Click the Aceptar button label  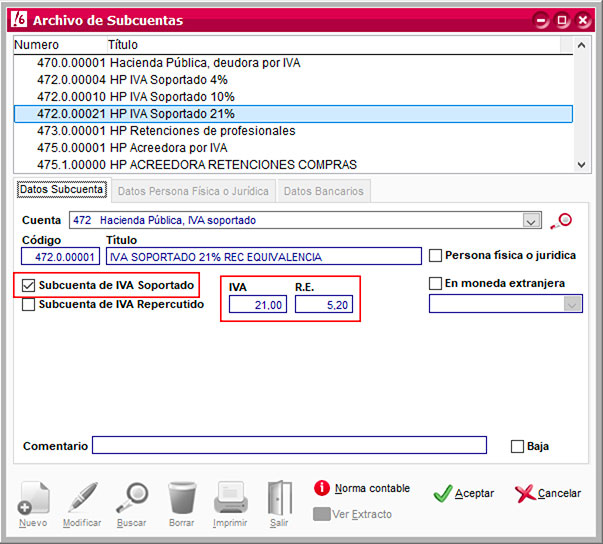(474, 493)
